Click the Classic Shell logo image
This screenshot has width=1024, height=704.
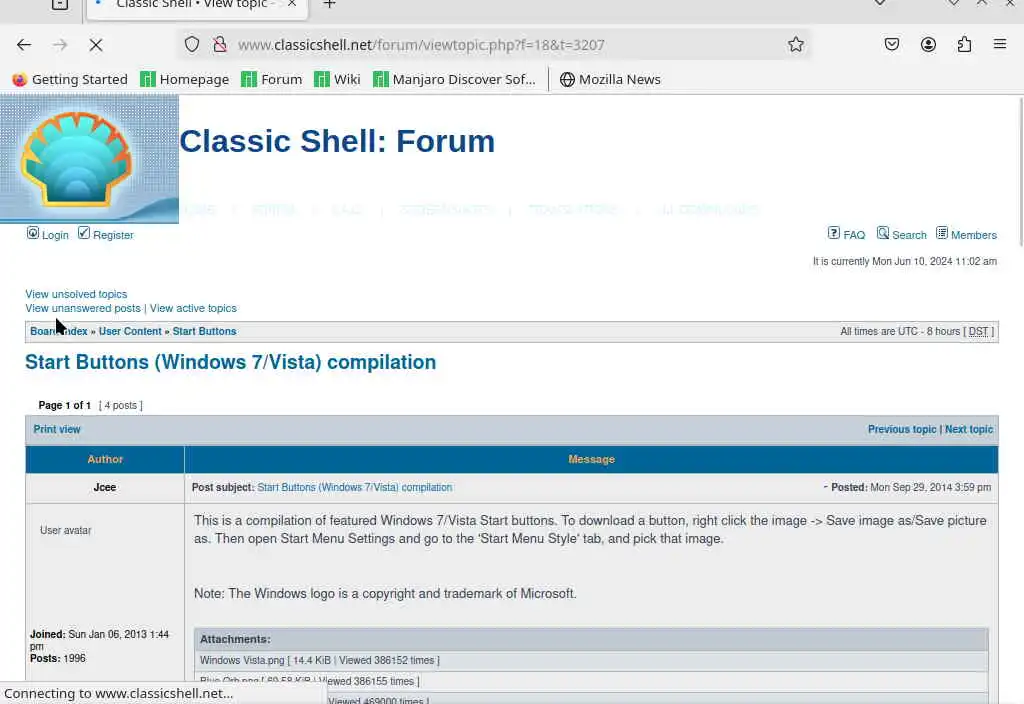tap(89, 159)
